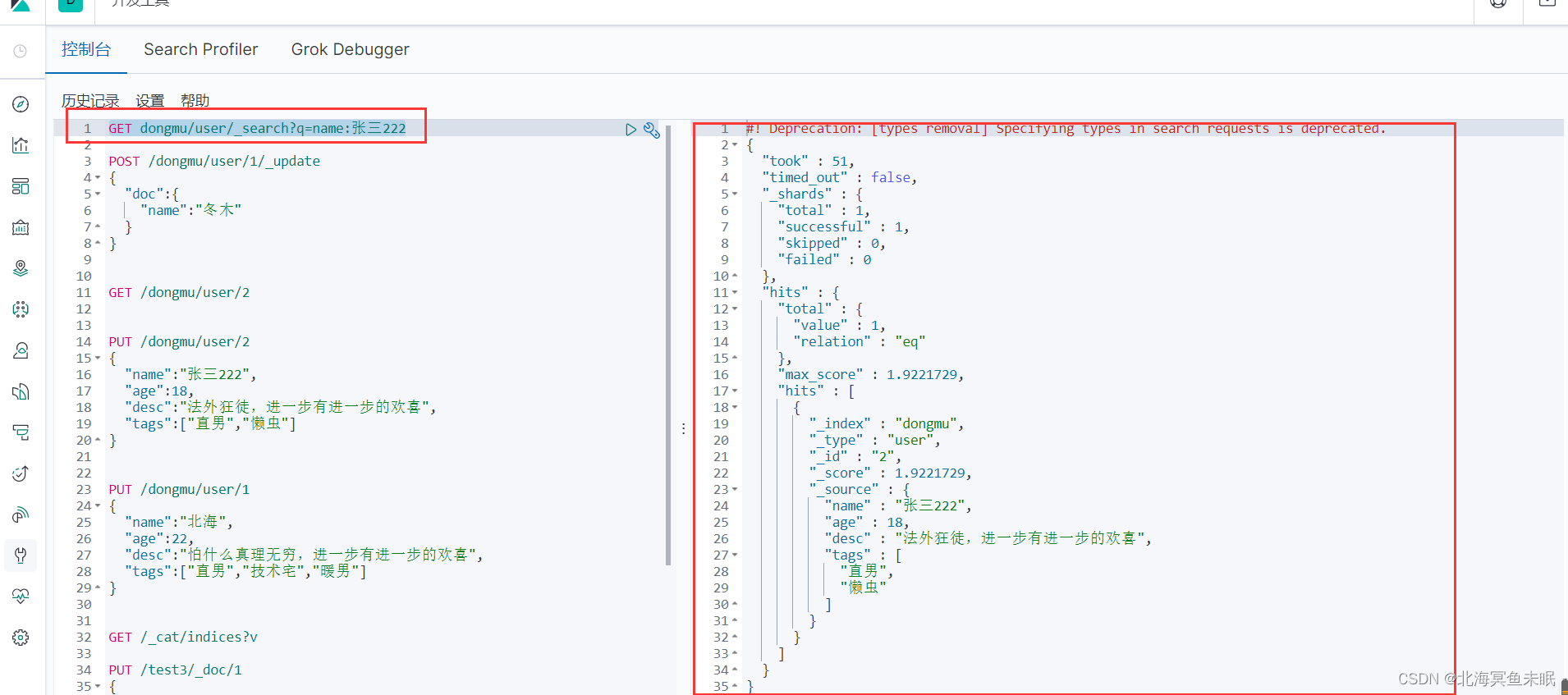Open 帮助 help link

point(195,101)
